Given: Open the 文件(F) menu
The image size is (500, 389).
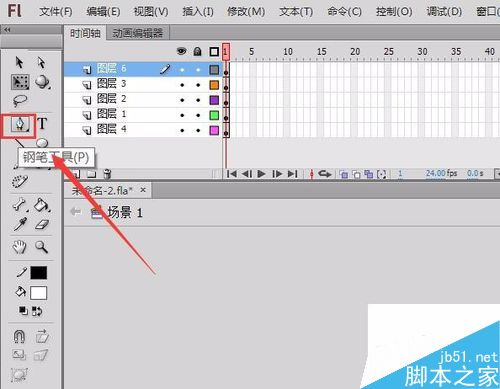Looking at the screenshot, I should coord(56,12).
